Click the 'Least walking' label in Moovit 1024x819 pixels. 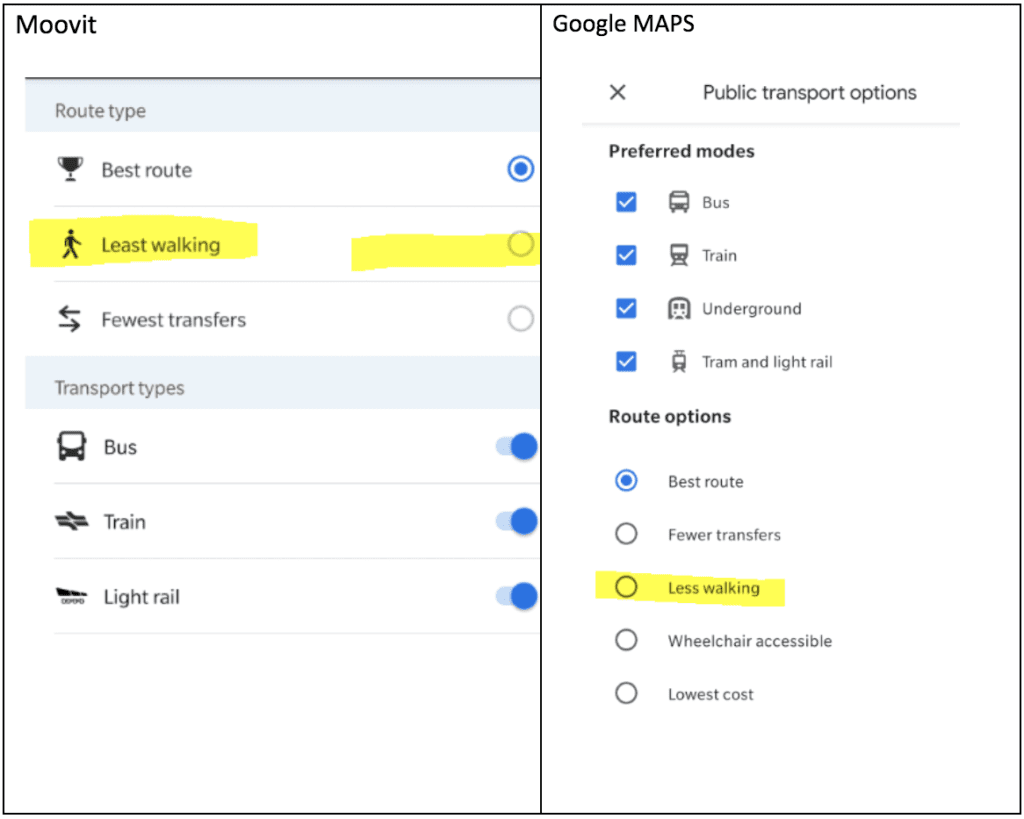(x=161, y=245)
